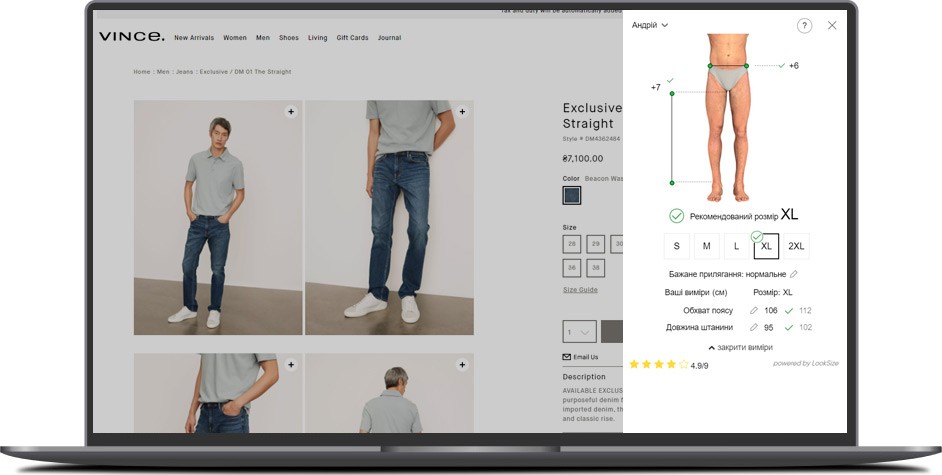Zoom the first model photo plus icon
The image size is (942, 475).
[291, 112]
